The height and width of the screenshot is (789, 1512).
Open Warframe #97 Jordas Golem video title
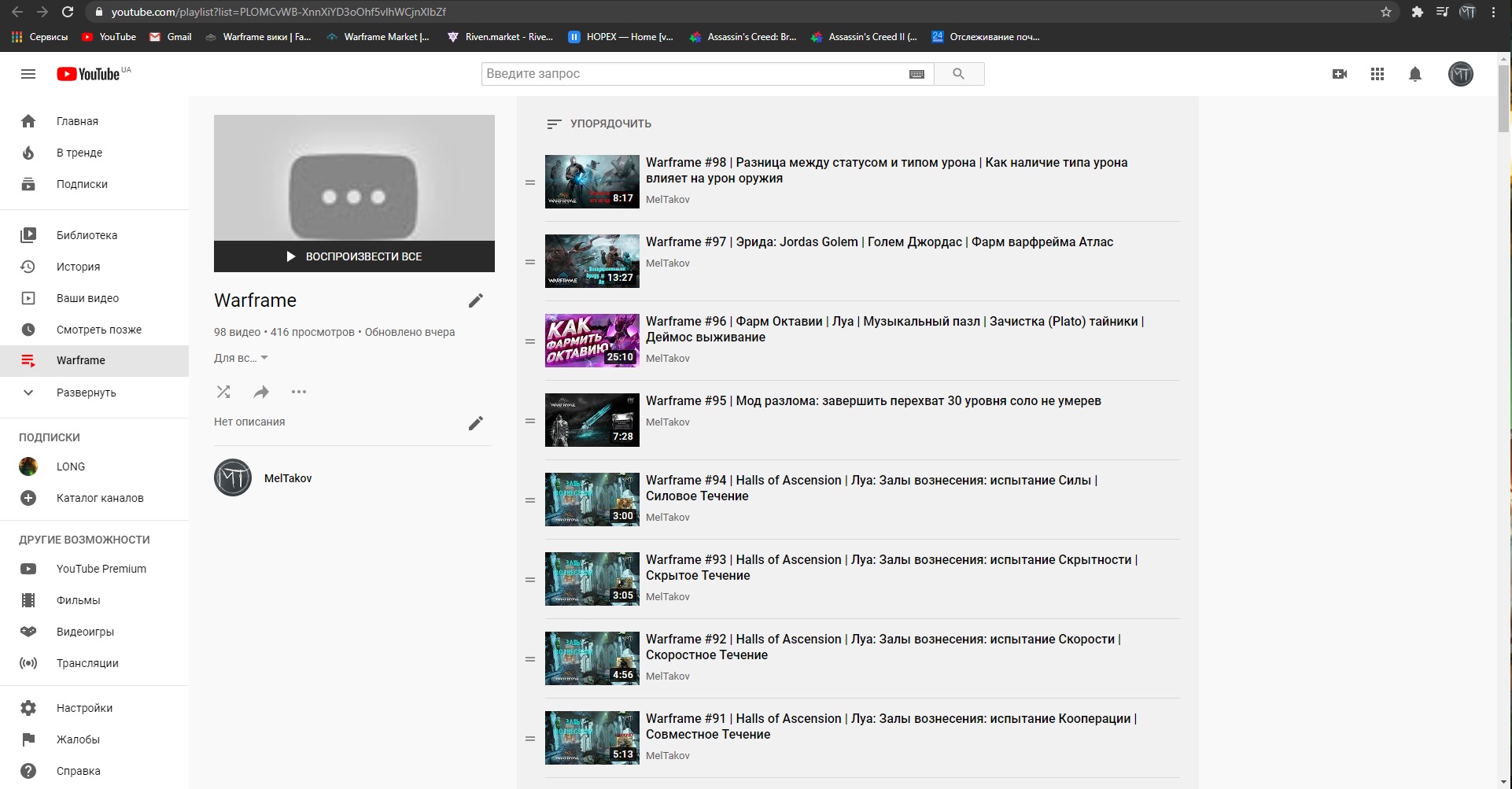(880, 242)
